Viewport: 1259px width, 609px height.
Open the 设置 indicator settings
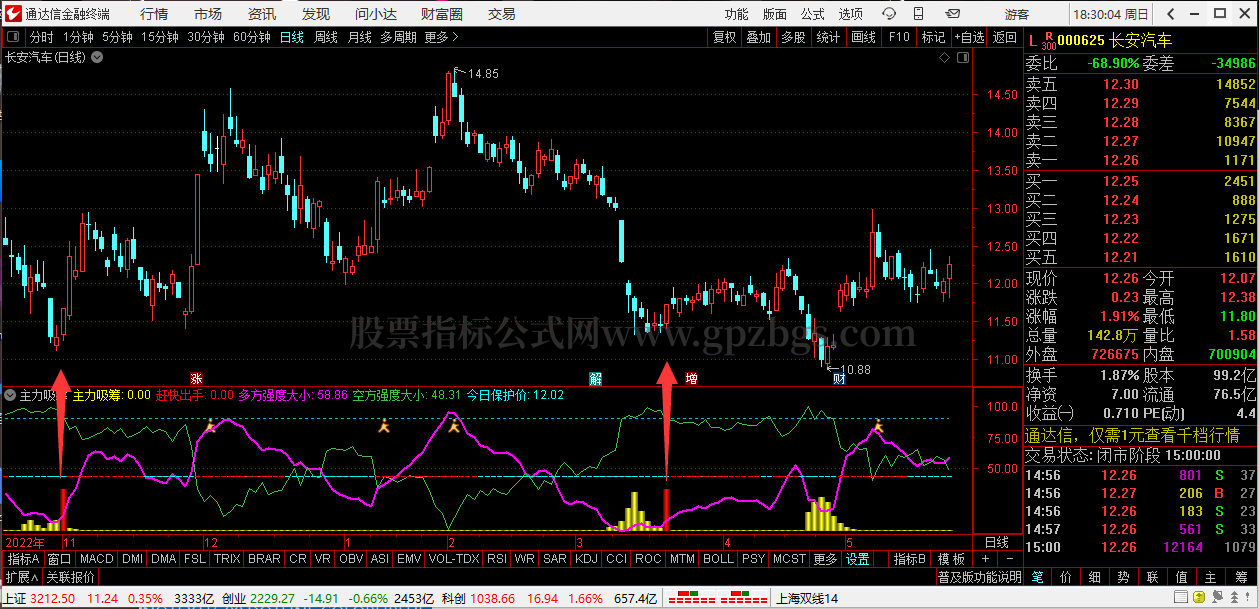point(858,559)
